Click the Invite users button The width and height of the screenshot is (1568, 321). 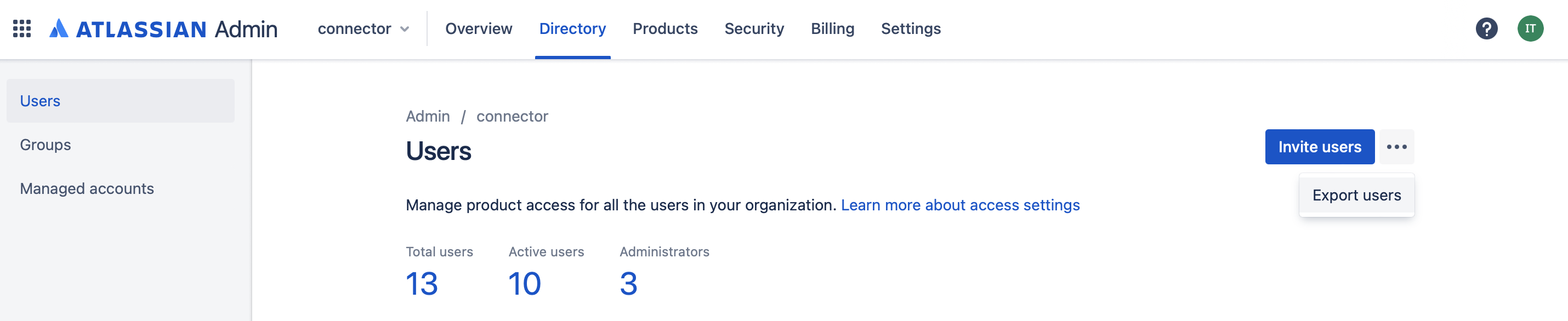1319,146
